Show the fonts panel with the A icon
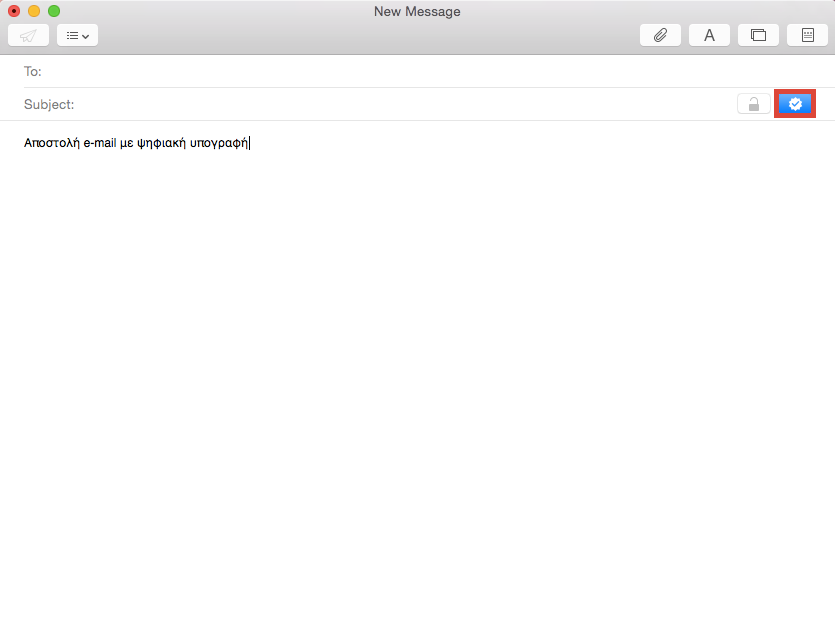Screen dimensions: 835x641 pos(709,36)
